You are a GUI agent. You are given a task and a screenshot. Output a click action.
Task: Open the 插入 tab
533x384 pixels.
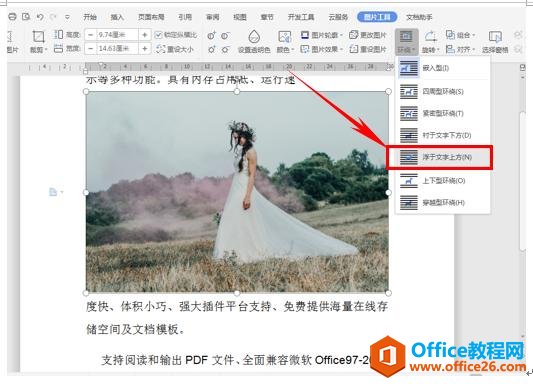117,17
